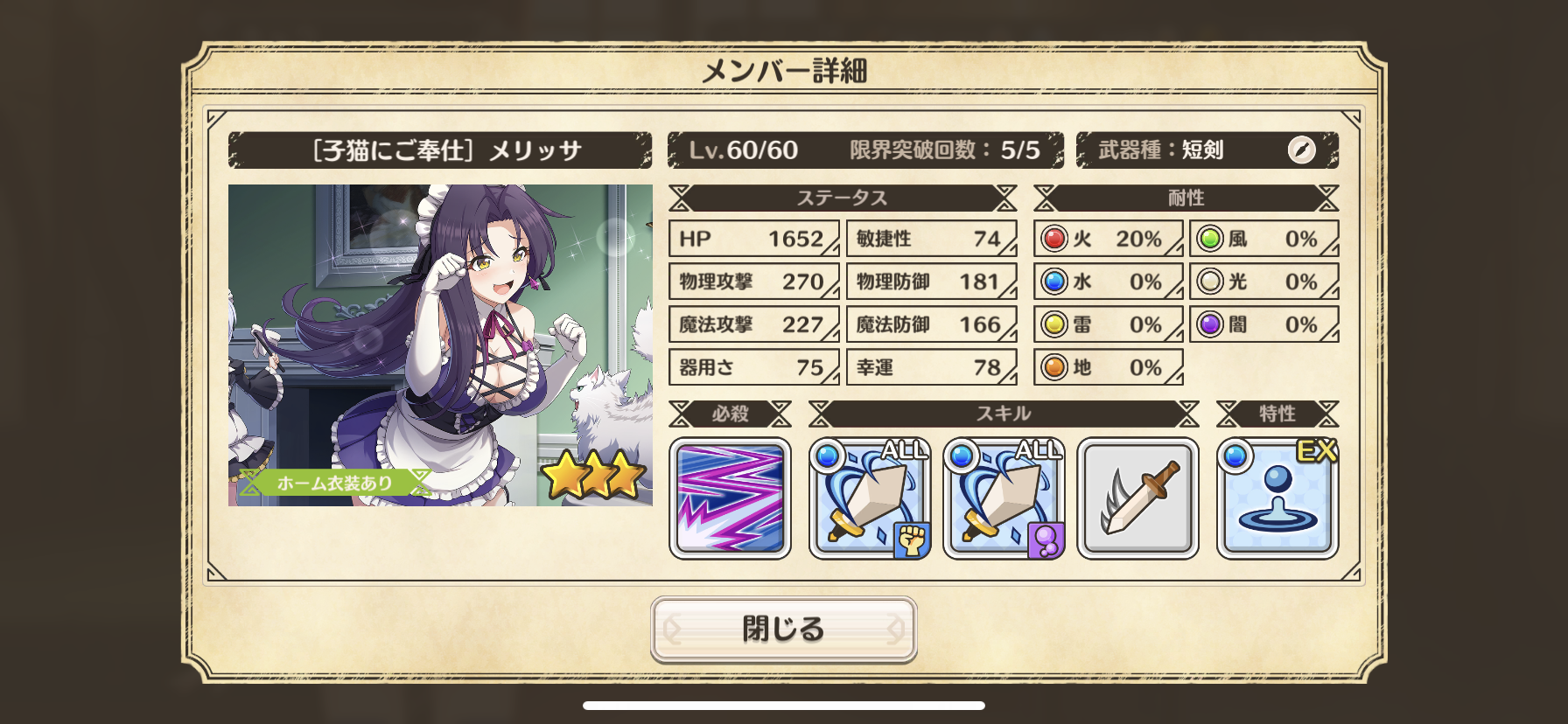Screen dimensions: 1568x724
Task: Tap the green wind resistance orb
Action: 1211,239
